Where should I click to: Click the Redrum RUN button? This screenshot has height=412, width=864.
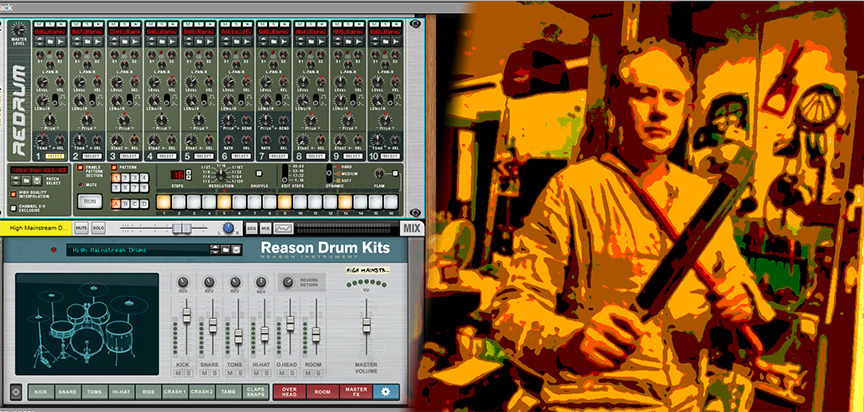tap(90, 202)
